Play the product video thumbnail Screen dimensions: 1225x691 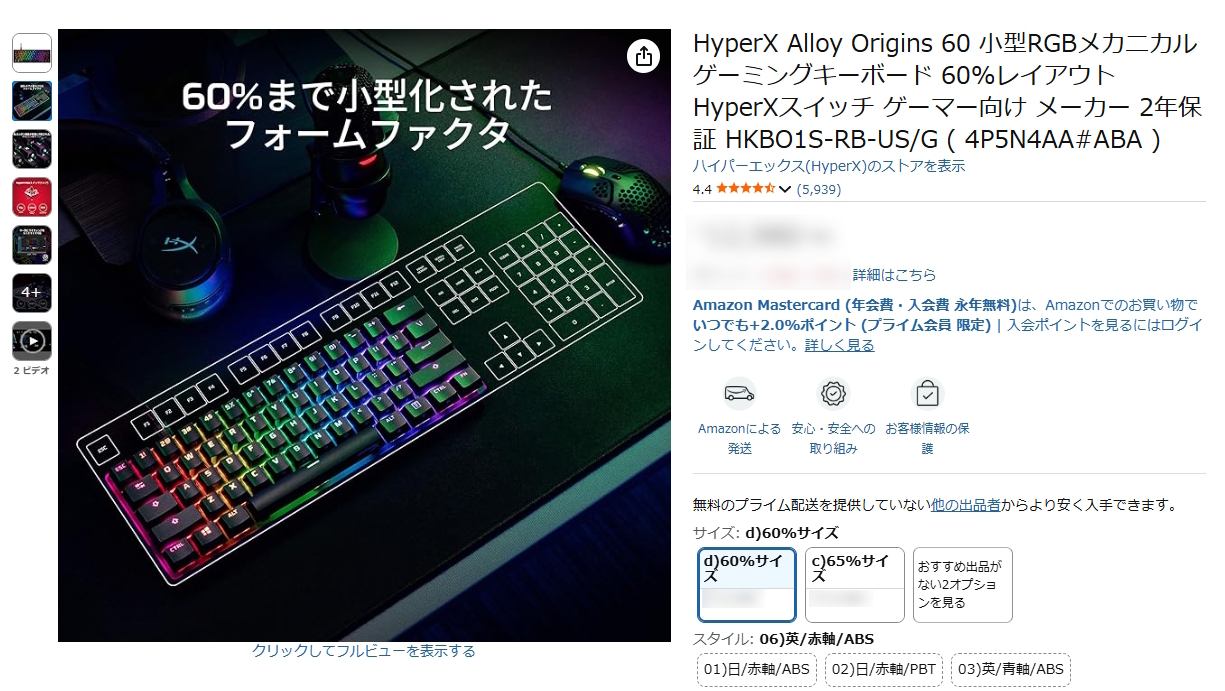[x=32, y=341]
